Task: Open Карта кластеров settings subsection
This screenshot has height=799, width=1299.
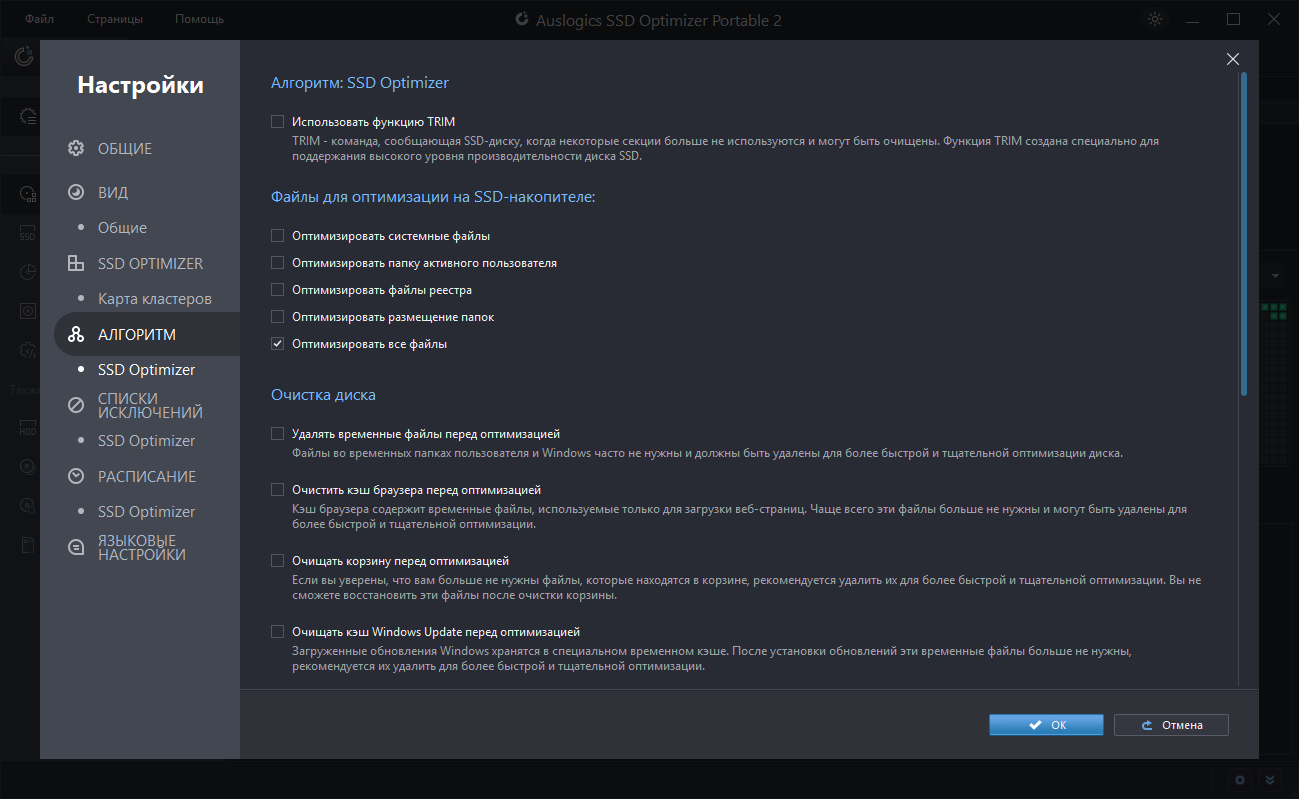Action: click(x=154, y=299)
